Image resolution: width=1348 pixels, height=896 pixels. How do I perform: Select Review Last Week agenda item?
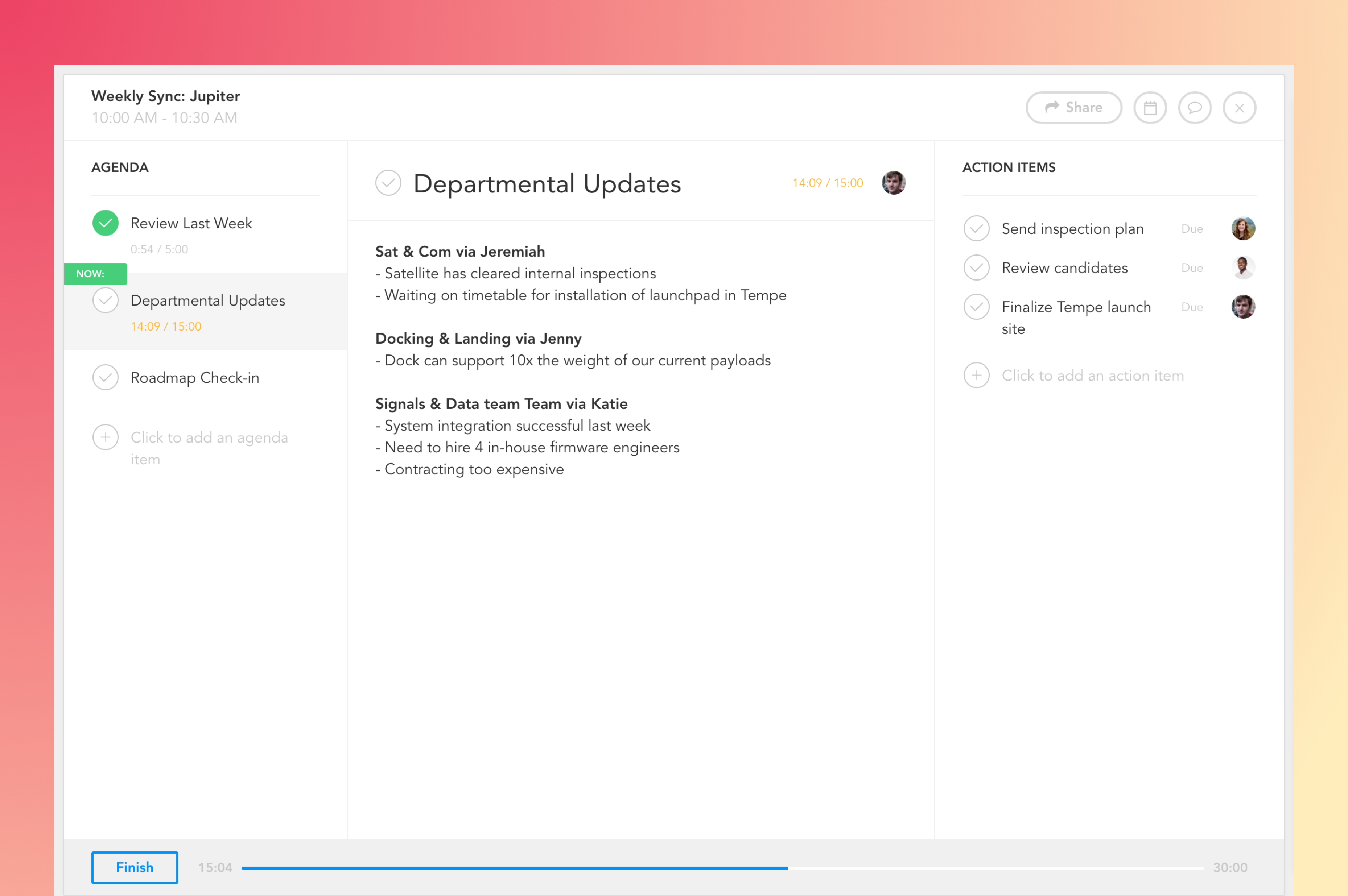(x=191, y=223)
